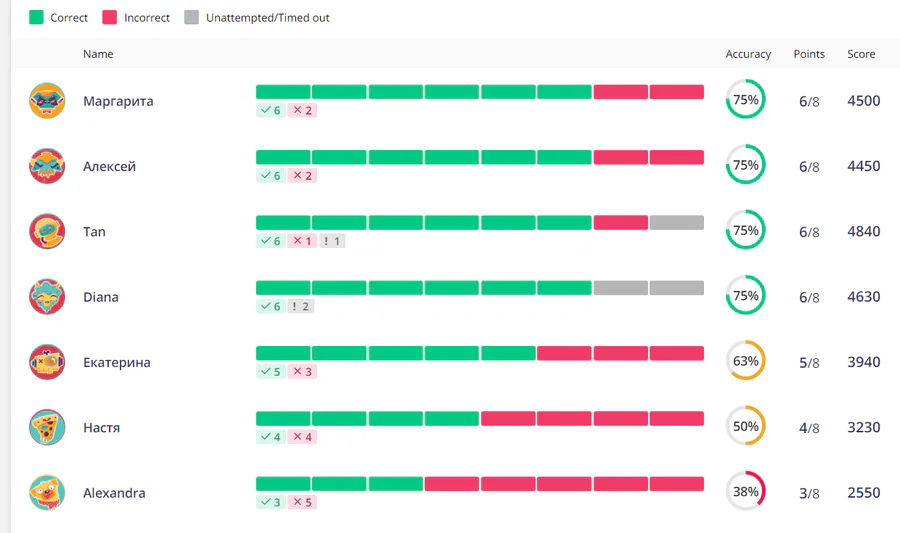Click Маргарита's 75% accuracy ring
This screenshot has height=533, width=900.
(x=745, y=100)
